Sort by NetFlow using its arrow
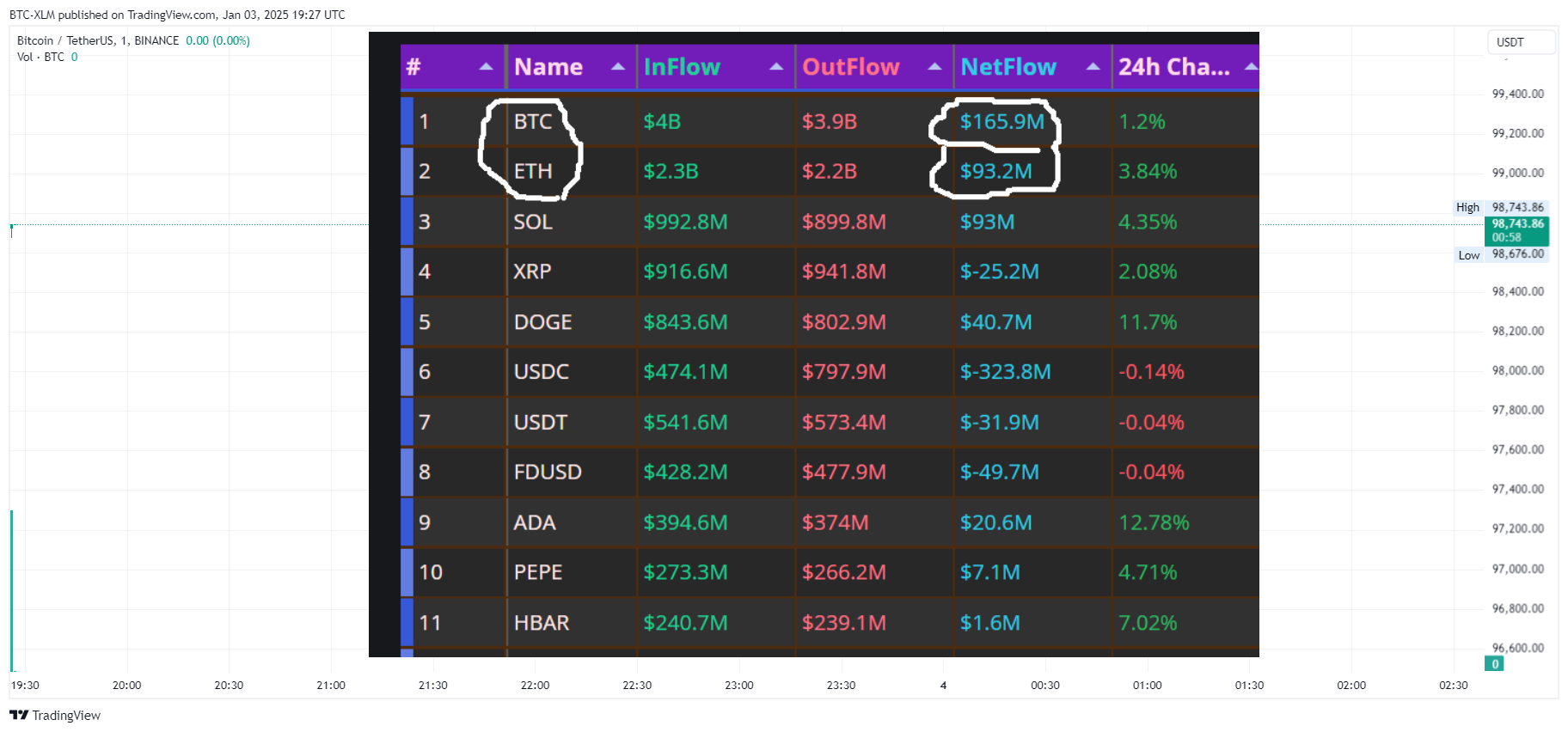 1093,67
